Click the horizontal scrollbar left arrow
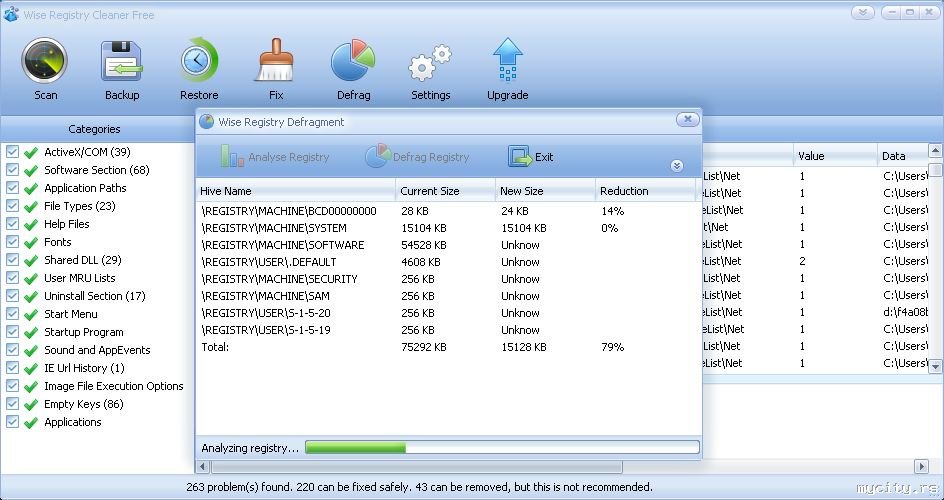 point(202,466)
